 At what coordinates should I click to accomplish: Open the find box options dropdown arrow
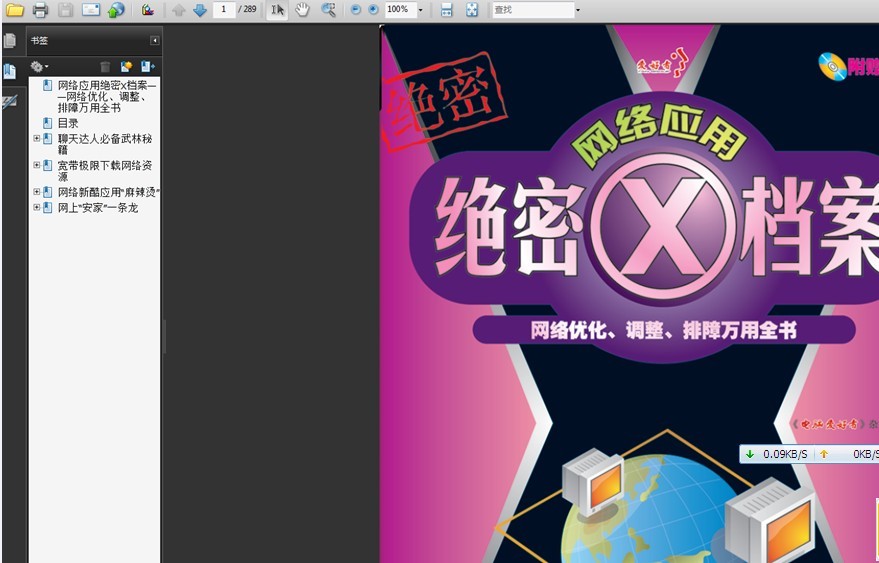pyautogui.click(x=578, y=10)
